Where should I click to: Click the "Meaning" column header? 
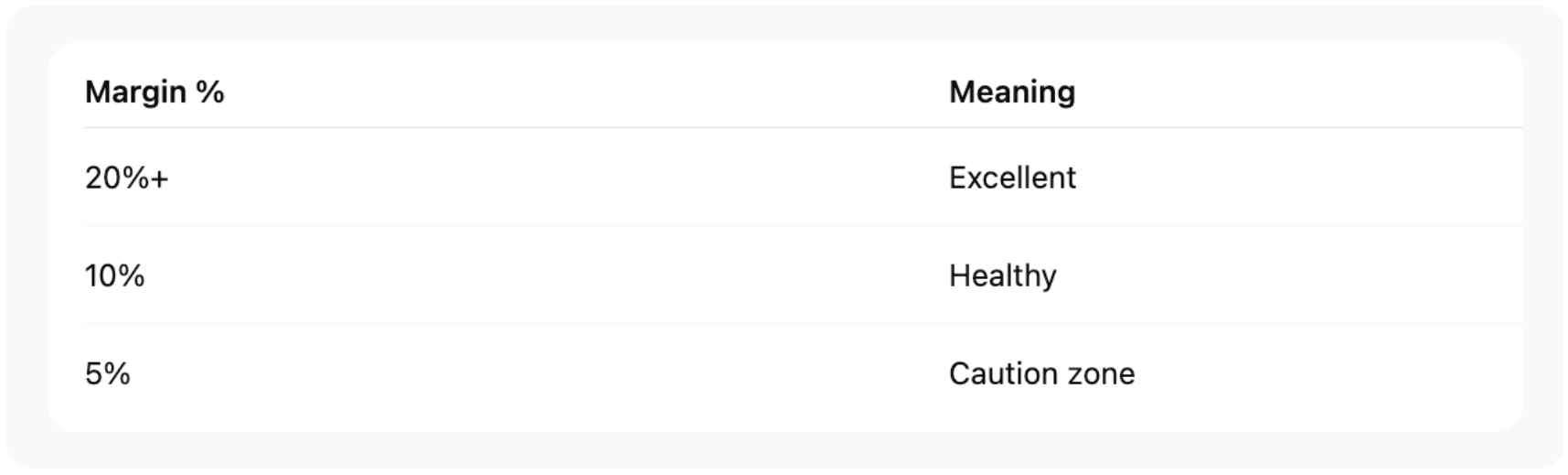point(1011,92)
